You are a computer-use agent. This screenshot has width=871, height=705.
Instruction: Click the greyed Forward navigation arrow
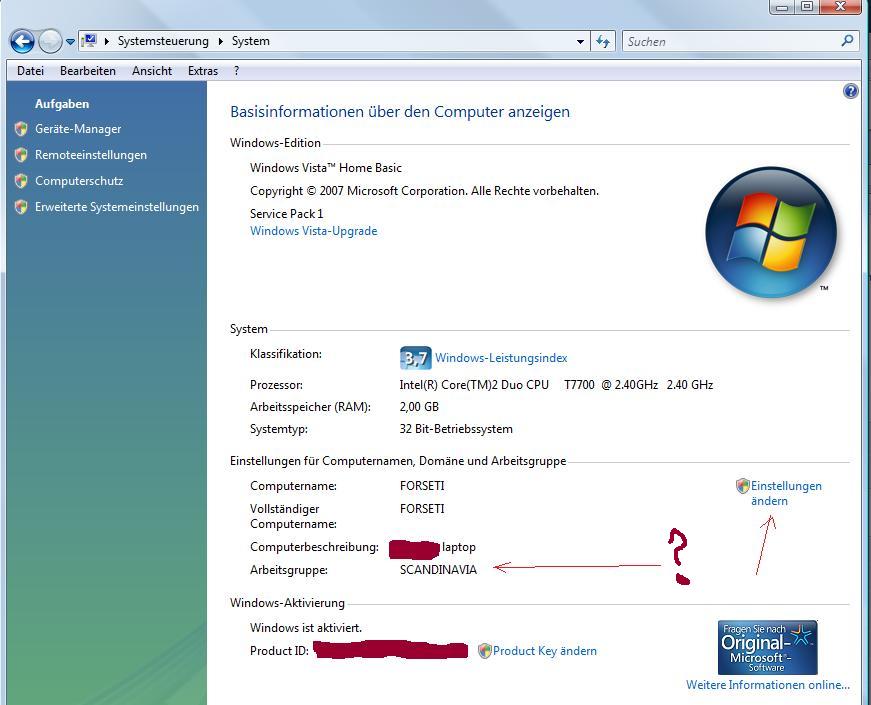coord(50,42)
